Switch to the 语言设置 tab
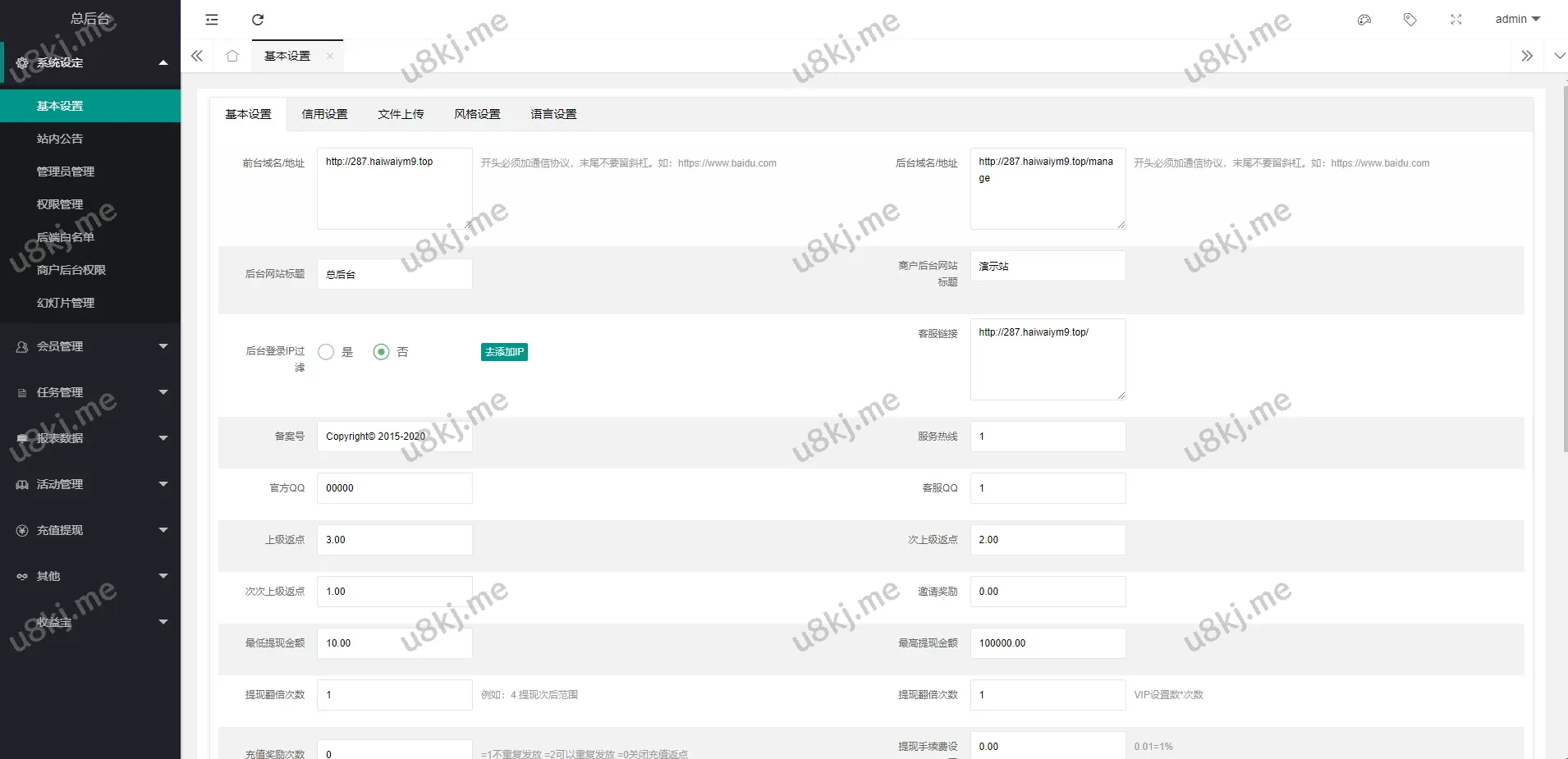Image resolution: width=1568 pixels, height=759 pixels. coord(553,114)
